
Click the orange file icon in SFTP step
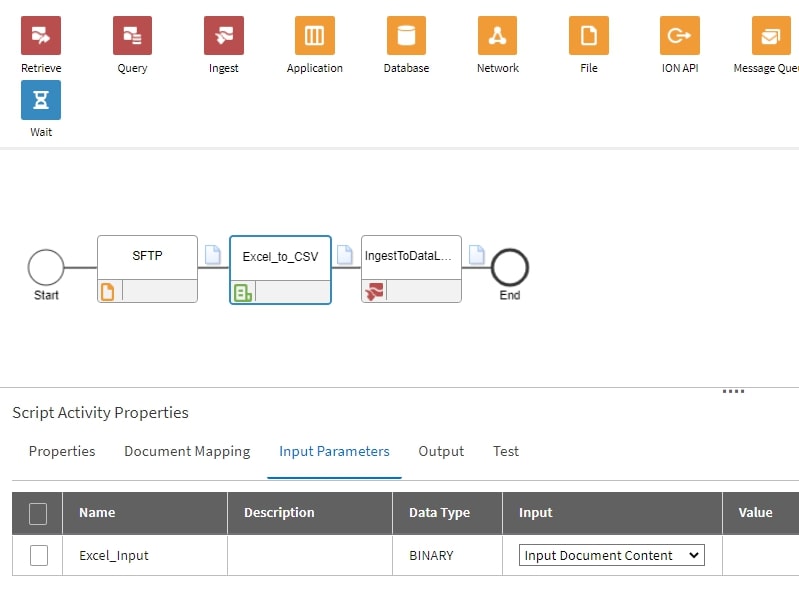[x=108, y=292]
